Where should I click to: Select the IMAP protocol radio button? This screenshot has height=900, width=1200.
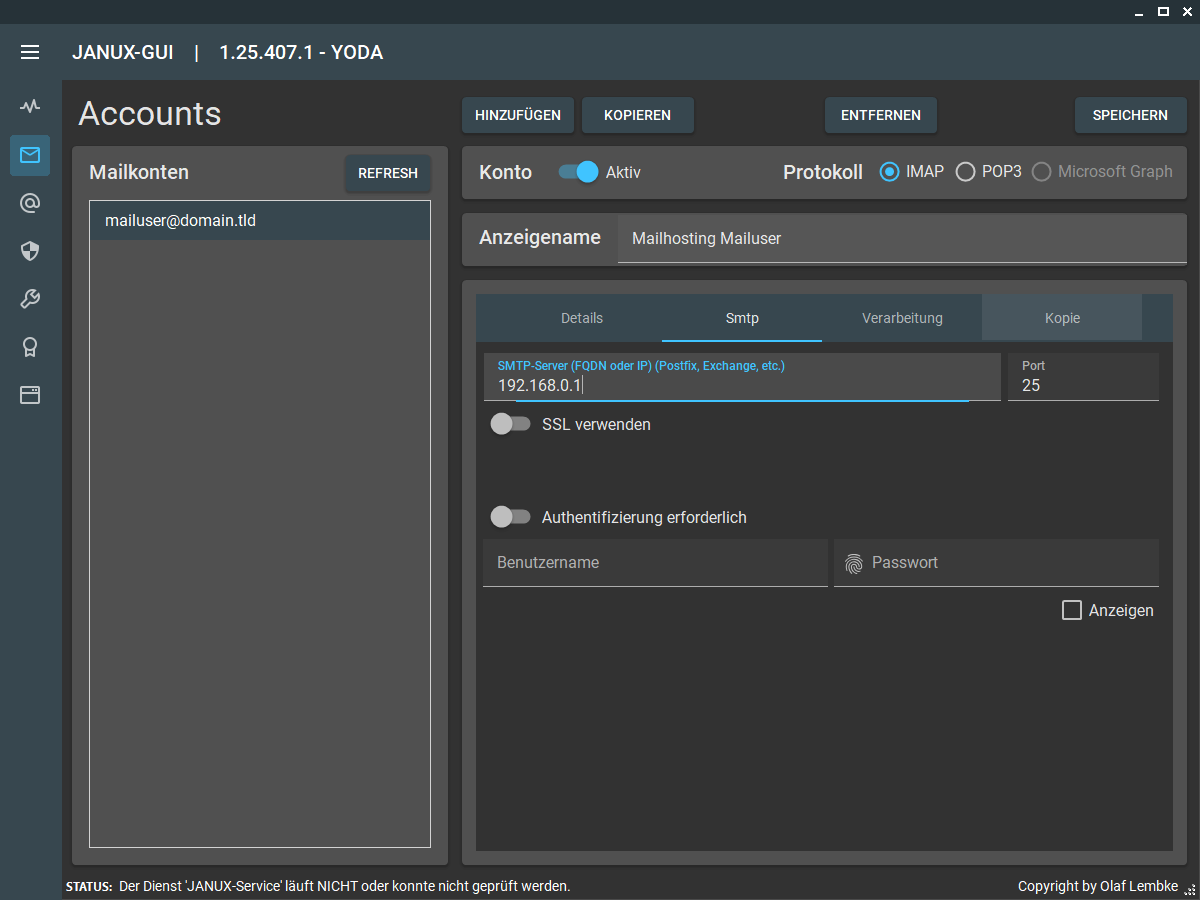click(x=889, y=172)
